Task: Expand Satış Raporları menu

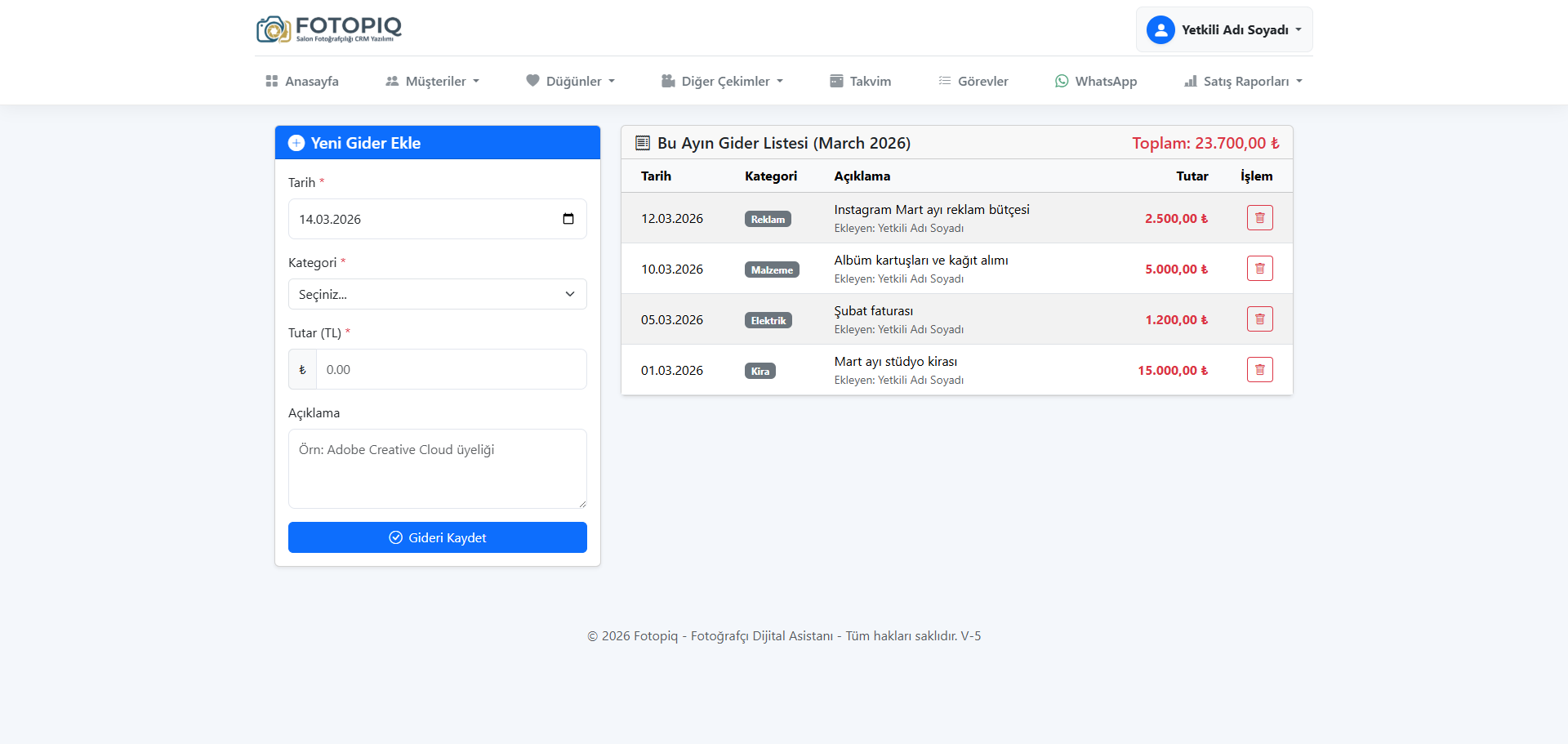Action: tap(1243, 81)
